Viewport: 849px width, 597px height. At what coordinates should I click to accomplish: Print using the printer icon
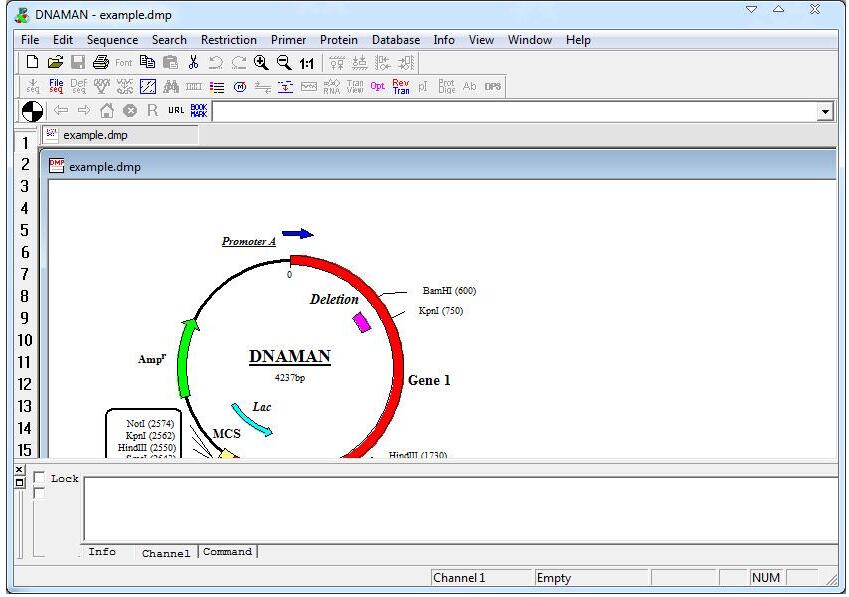click(101, 62)
